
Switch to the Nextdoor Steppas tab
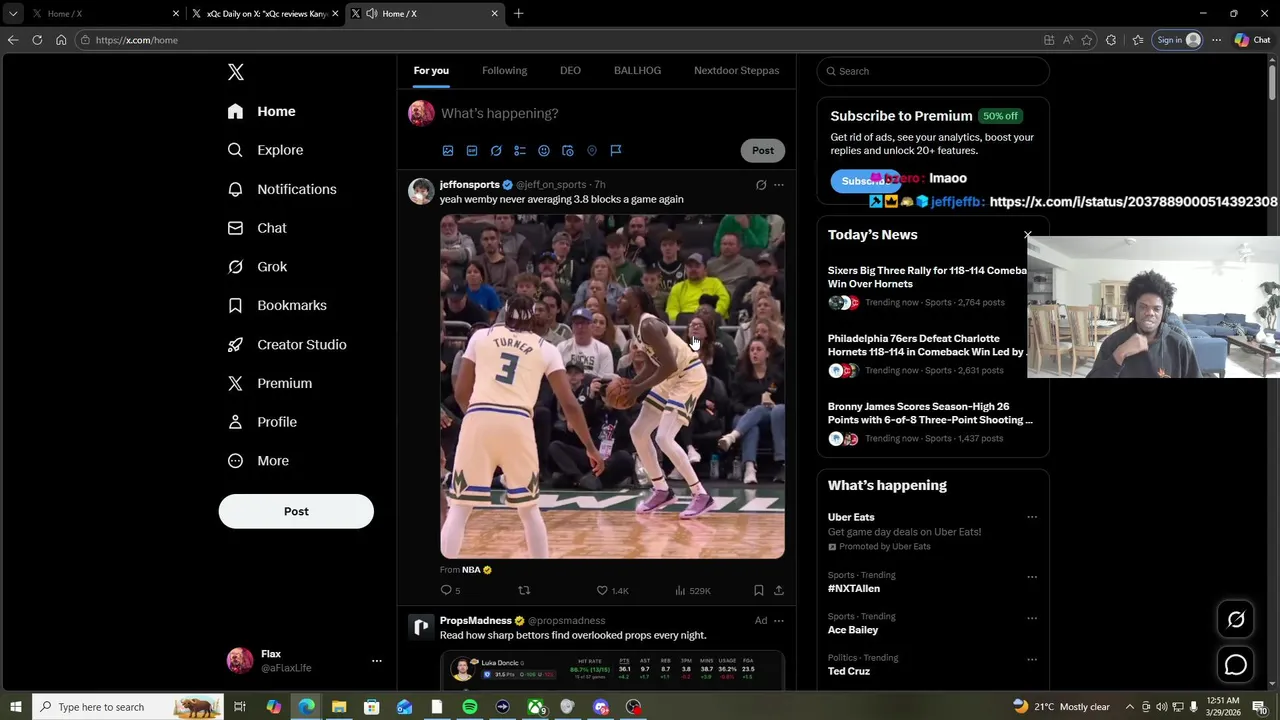(736, 70)
